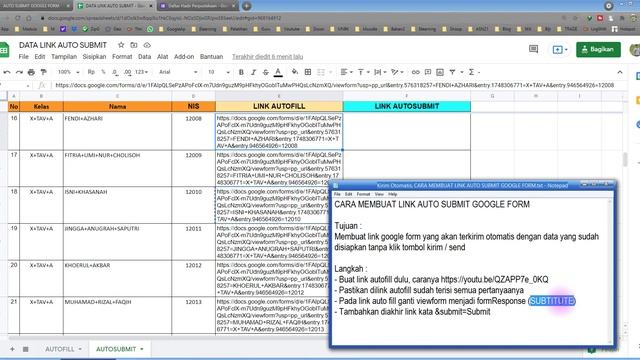The width and height of the screenshot is (640, 360).
Task: Insert a chart from the toolbar
Action: 440,72
